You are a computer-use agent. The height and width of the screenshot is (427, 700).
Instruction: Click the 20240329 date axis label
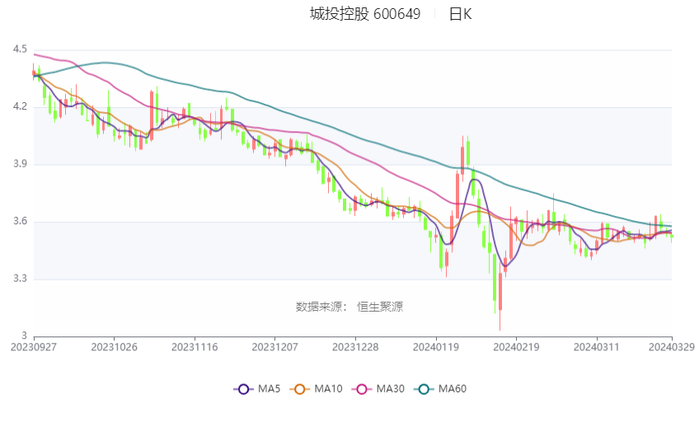point(671,347)
